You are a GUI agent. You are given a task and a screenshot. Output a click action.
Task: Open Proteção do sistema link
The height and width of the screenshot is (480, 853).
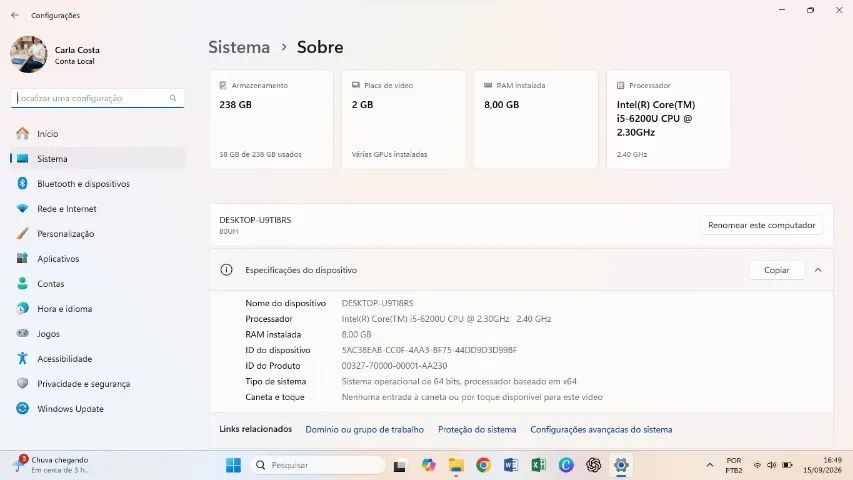pos(477,429)
